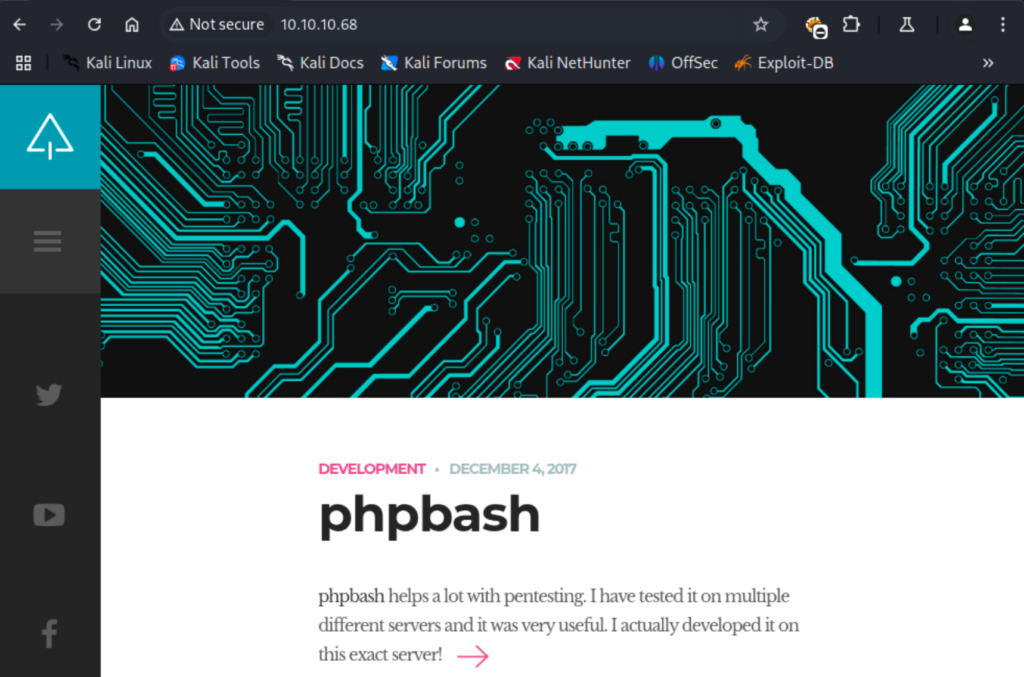Viewport: 1024px width, 677px height.
Task: Open the user profile icon
Action: (965, 24)
